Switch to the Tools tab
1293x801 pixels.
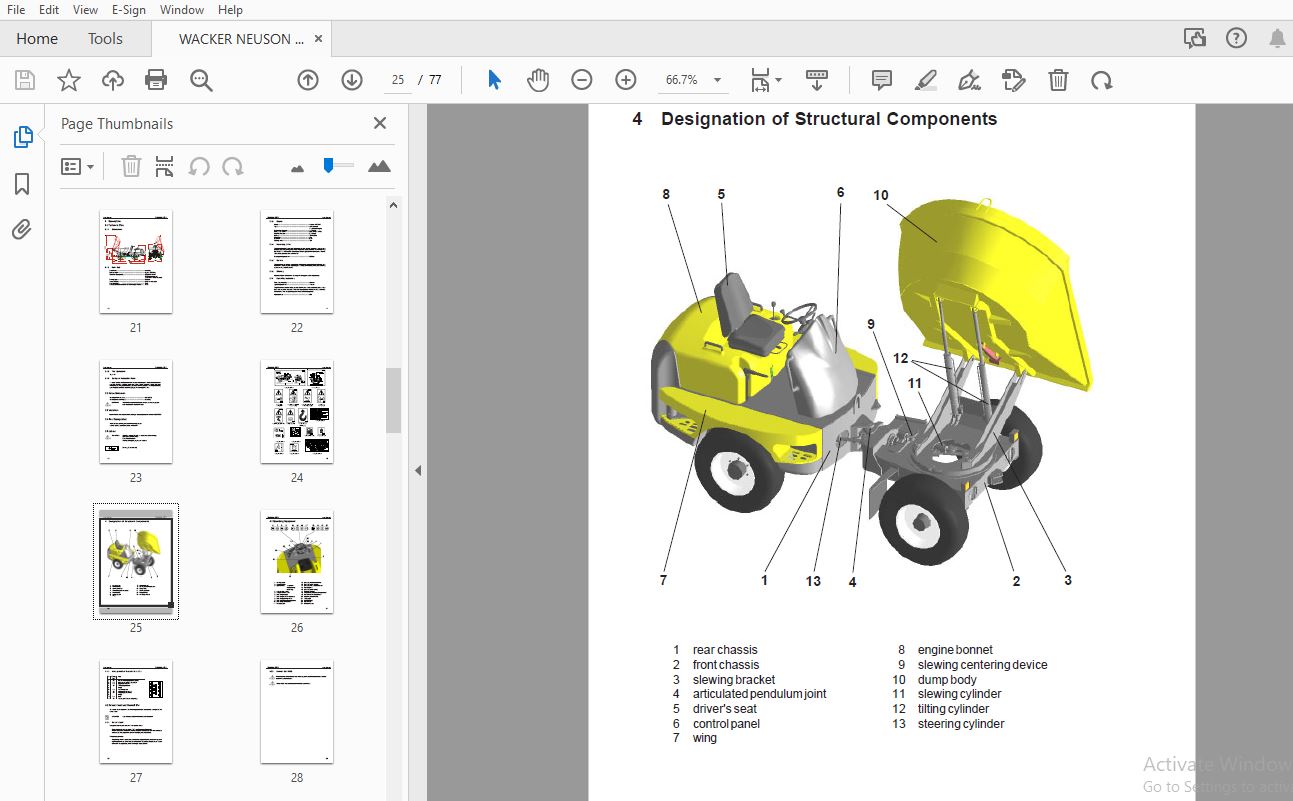point(105,39)
